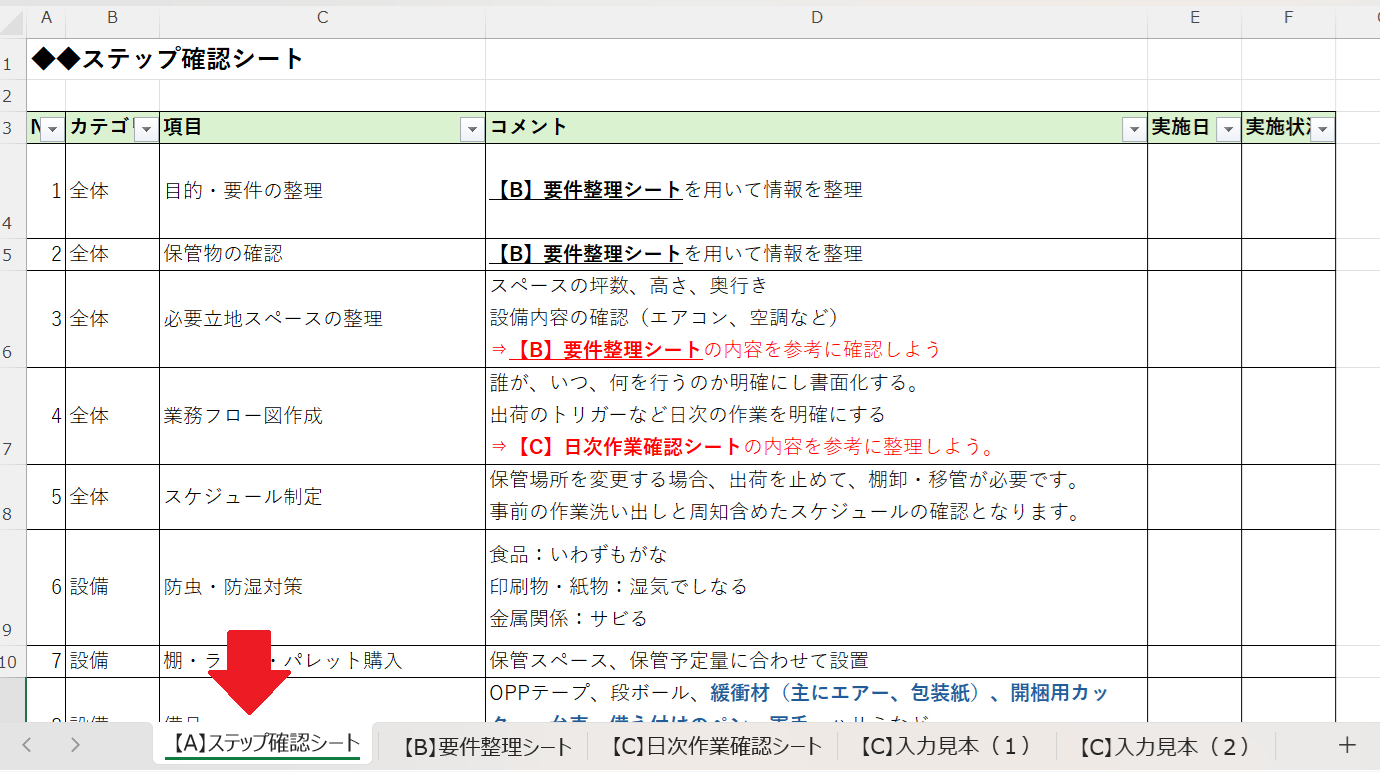Click red 【C】日次作業確認シート text in 業務フロー図作成 row
This screenshot has height=772, width=1380.
628,446
